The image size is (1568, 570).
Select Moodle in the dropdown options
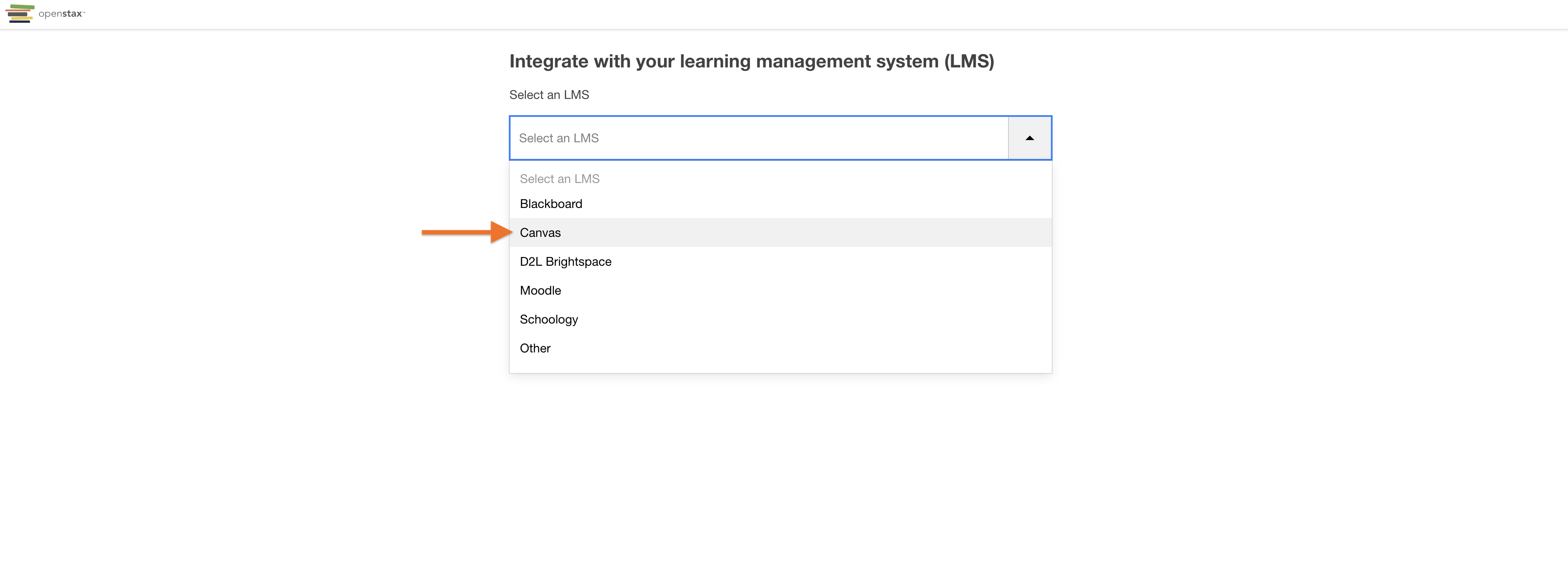pyautogui.click(x=540, y=291)
